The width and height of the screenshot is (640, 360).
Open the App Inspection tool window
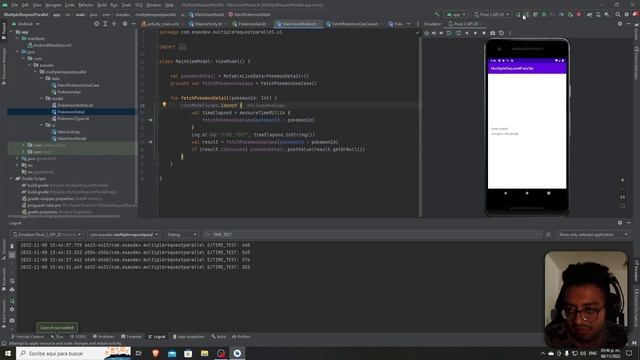coord(188,337)
